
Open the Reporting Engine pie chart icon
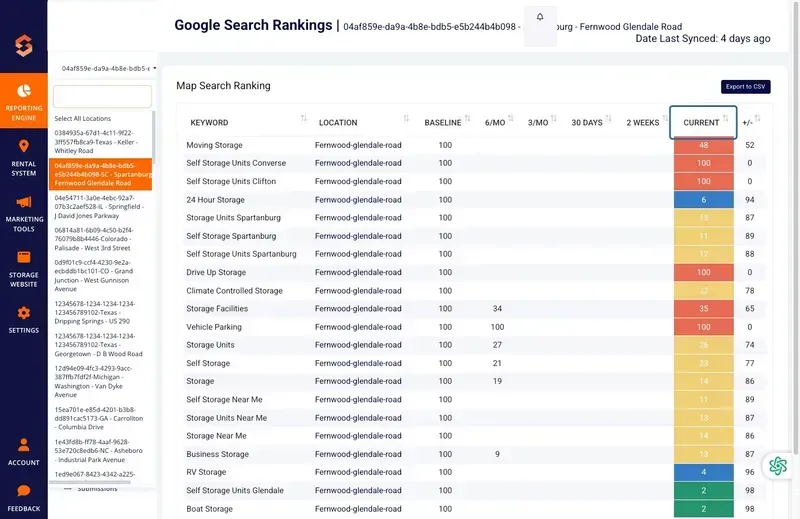coord(23,91)
